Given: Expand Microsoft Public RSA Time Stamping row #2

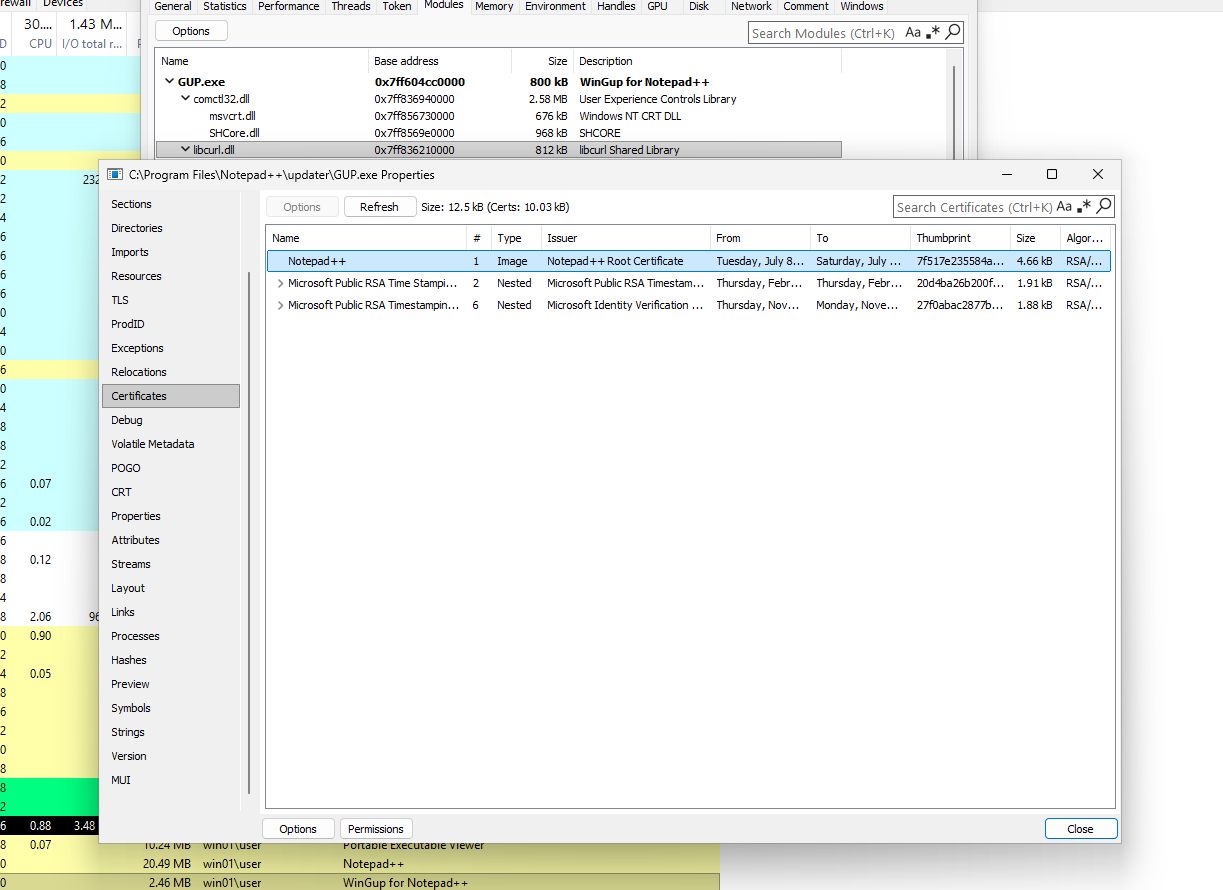Looking at the screenshot, I should coord(280,283).
